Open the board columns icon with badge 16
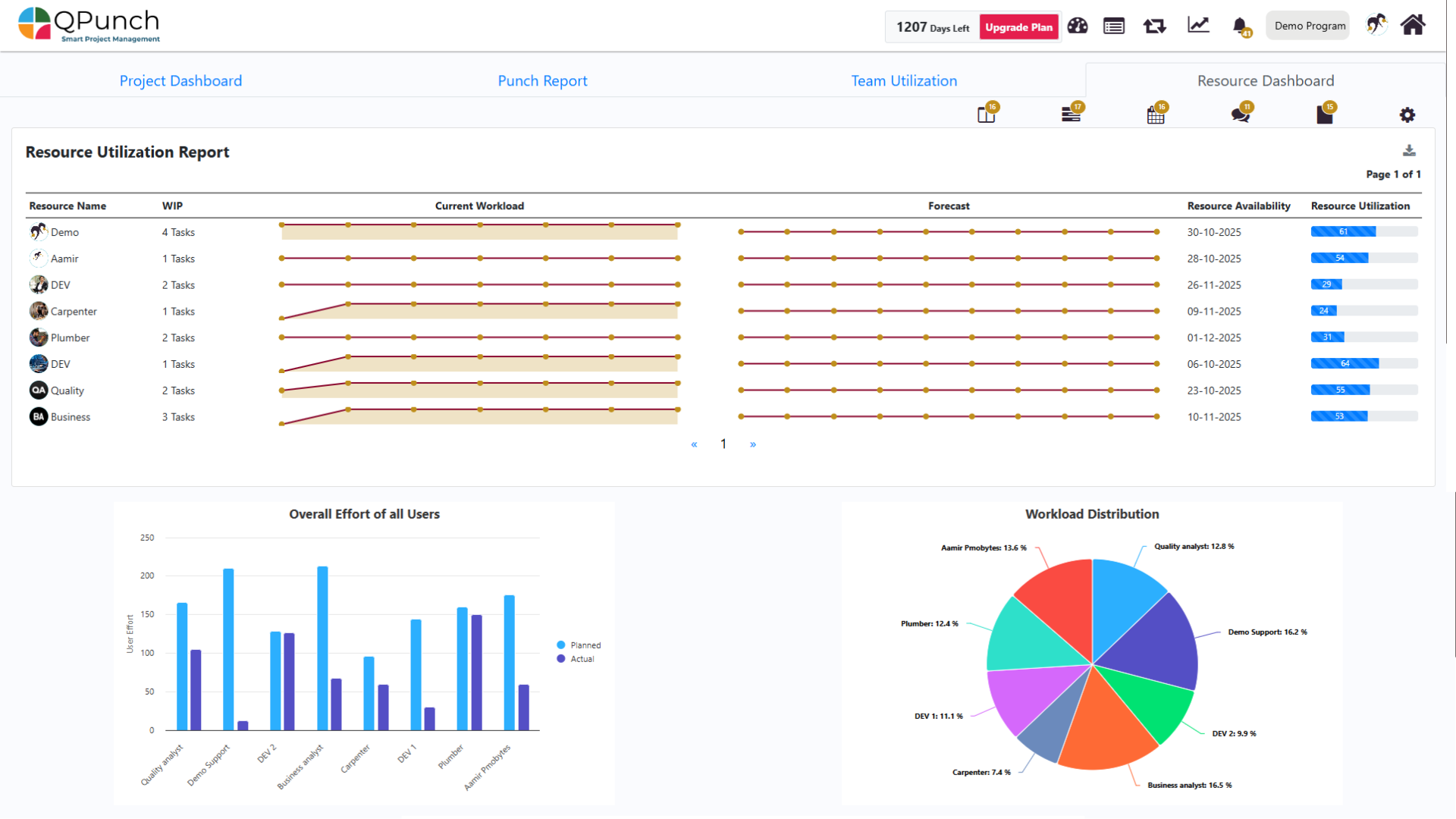Image resolution: width=1456 pixels, height=819 pixels. pos(986,115)
